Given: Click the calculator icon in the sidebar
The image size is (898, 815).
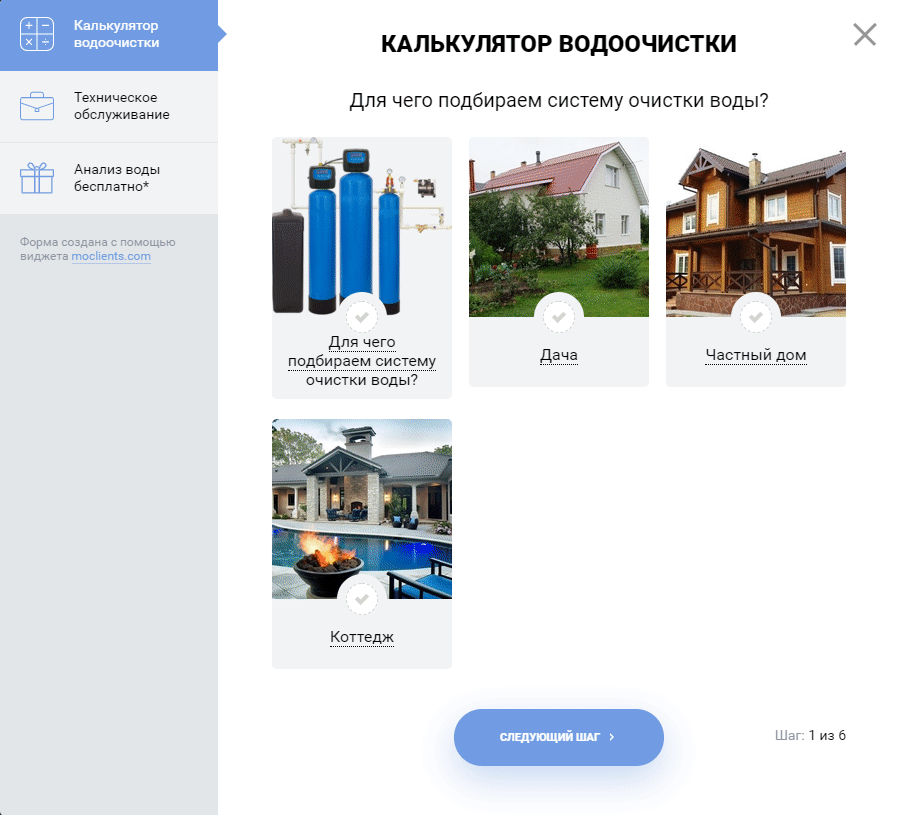Looking at the screenshot, I should pos(37,34).
